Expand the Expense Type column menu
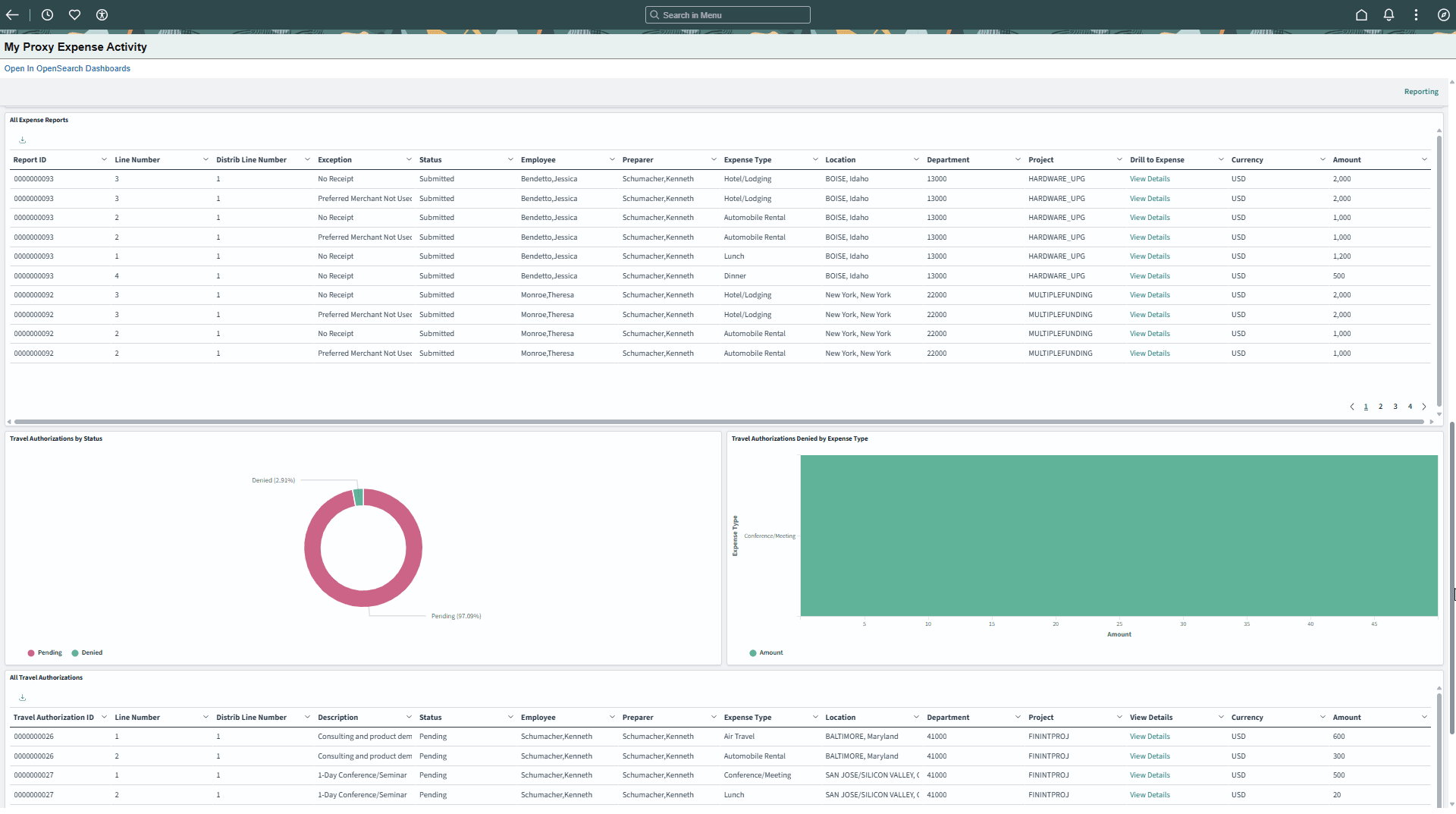 tap(814, 159)
